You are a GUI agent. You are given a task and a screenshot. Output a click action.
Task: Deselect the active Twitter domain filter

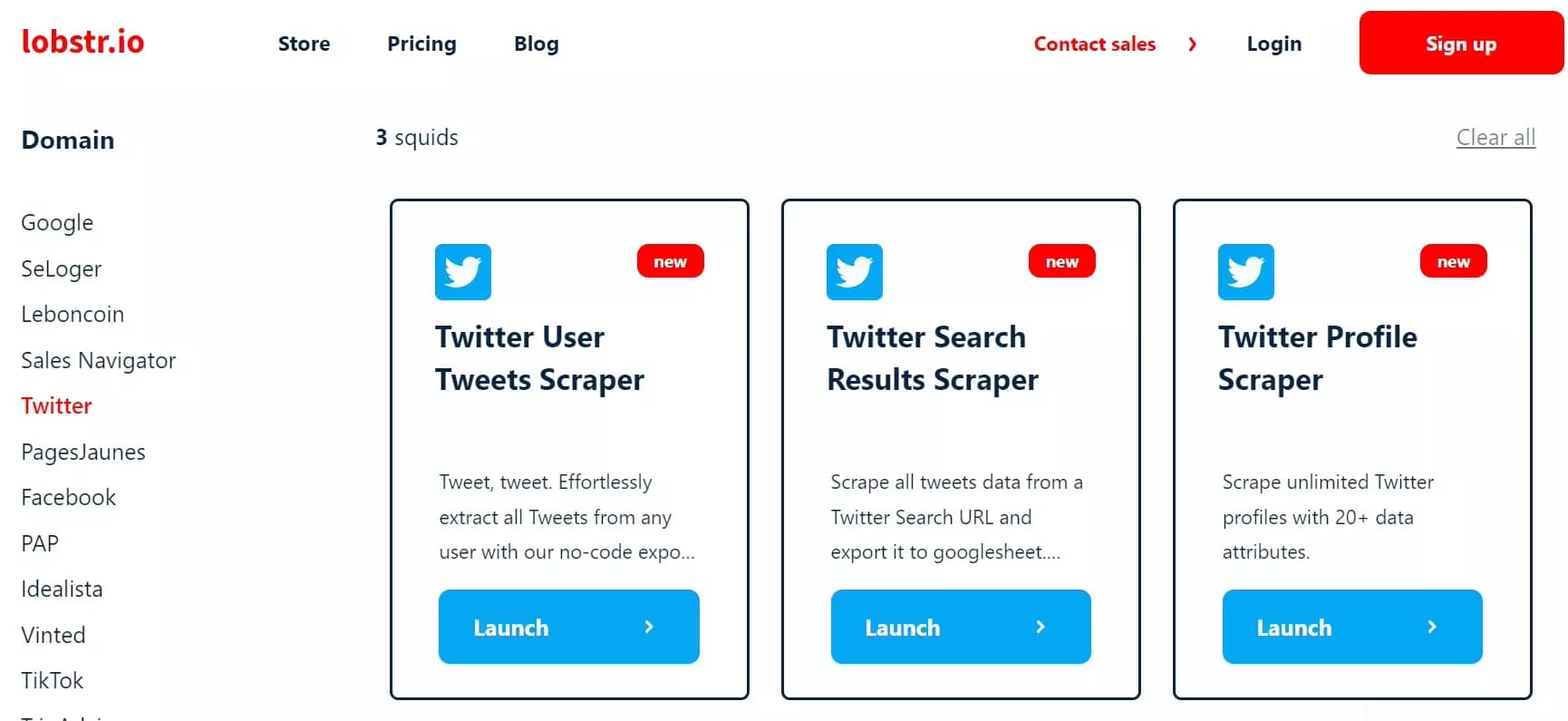[x=56, y=406]
